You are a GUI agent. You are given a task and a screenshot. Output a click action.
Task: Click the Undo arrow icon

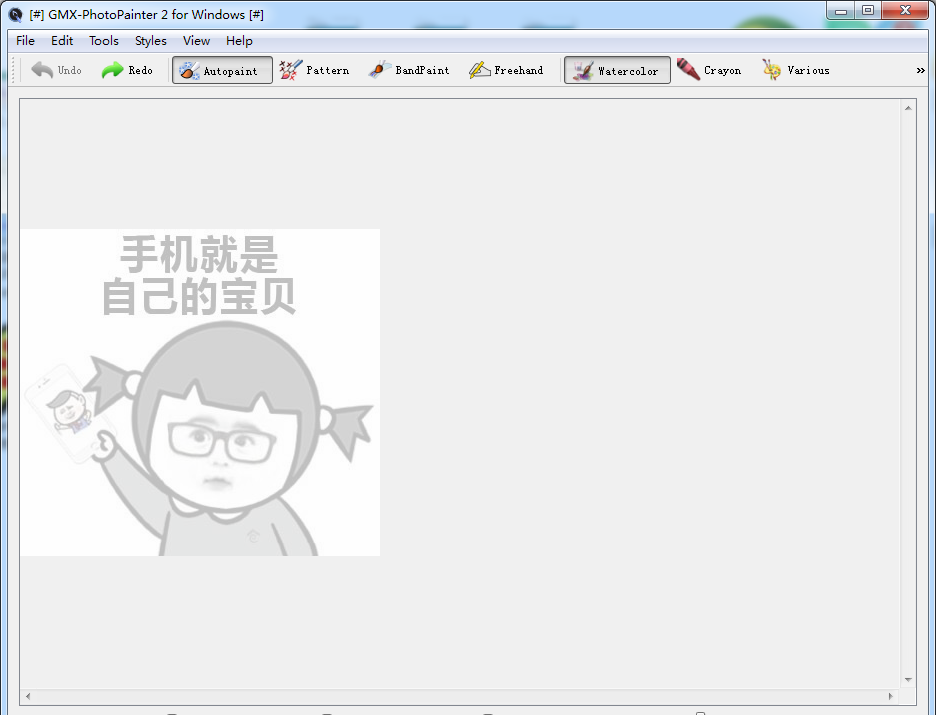click(42, 70)
